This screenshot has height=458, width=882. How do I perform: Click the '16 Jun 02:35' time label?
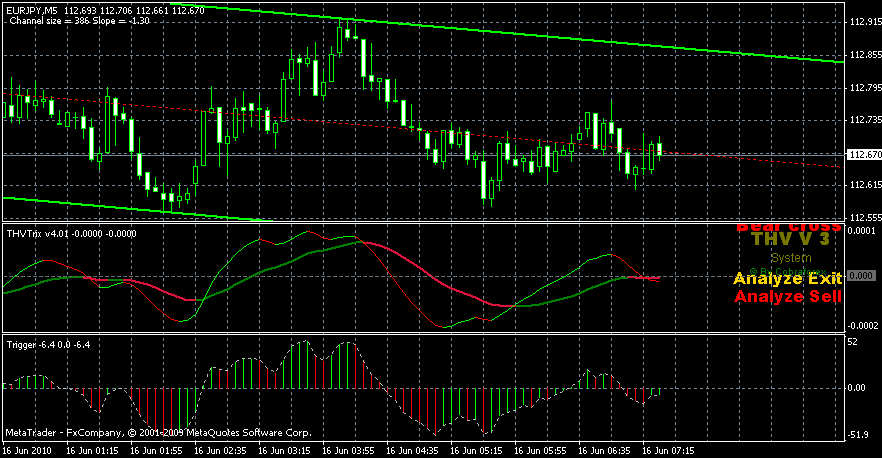(x=220, y=451)
